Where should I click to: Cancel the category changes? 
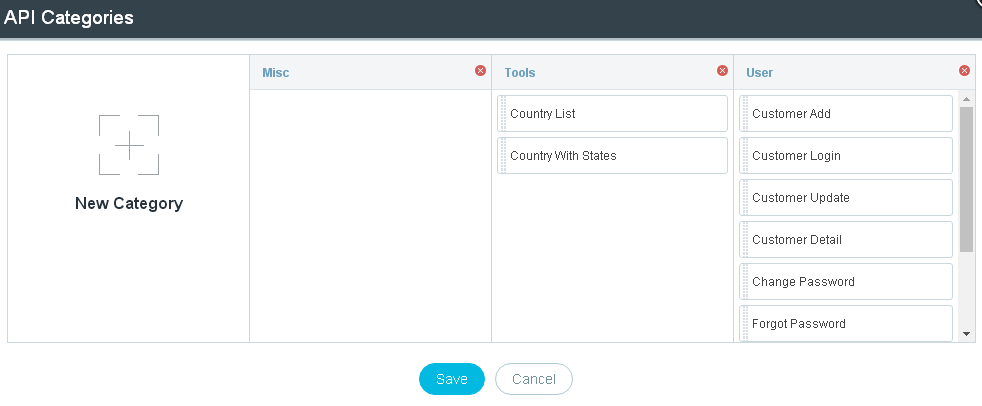534,379
